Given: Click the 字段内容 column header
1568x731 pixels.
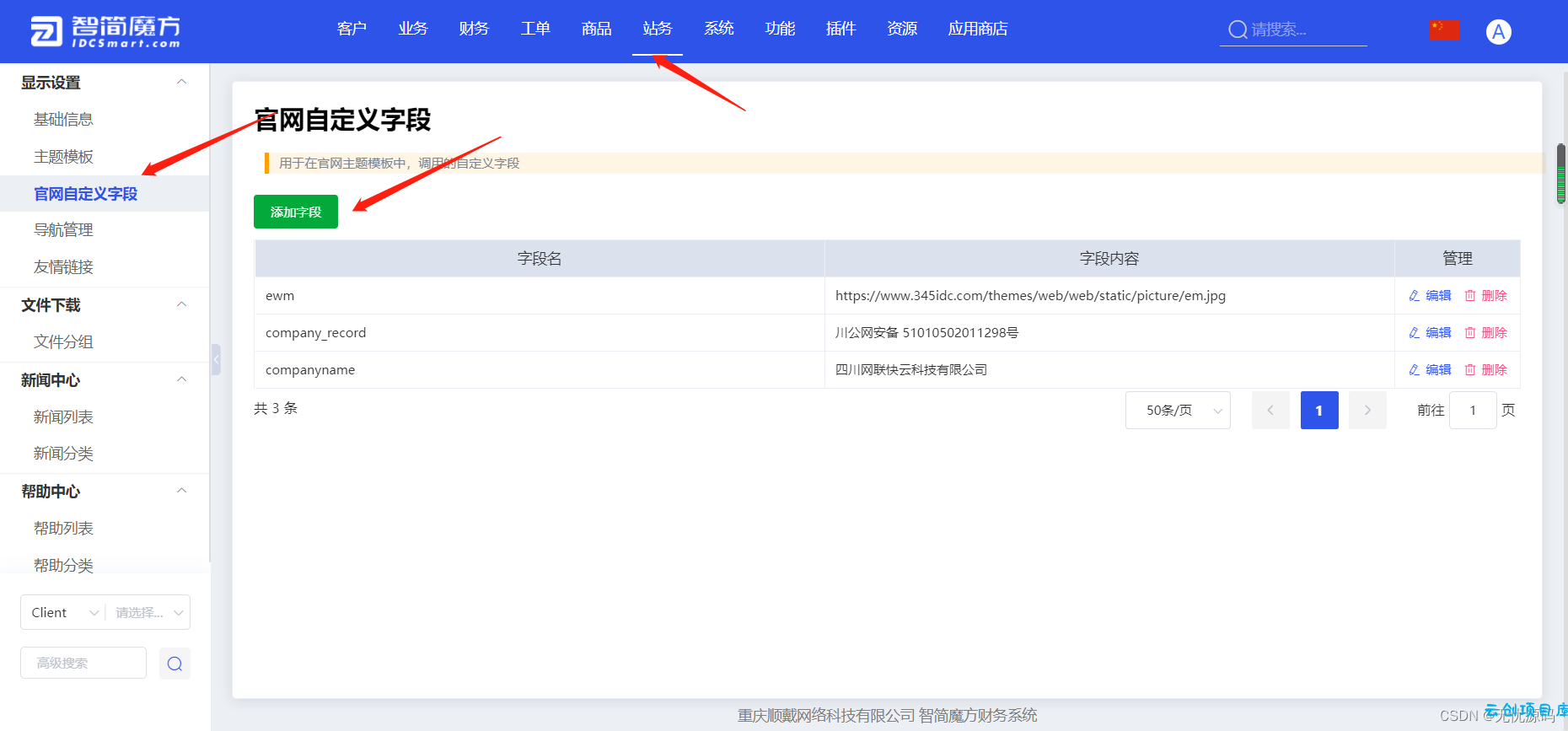Looking at the screenshot, I should [1109, 259].
